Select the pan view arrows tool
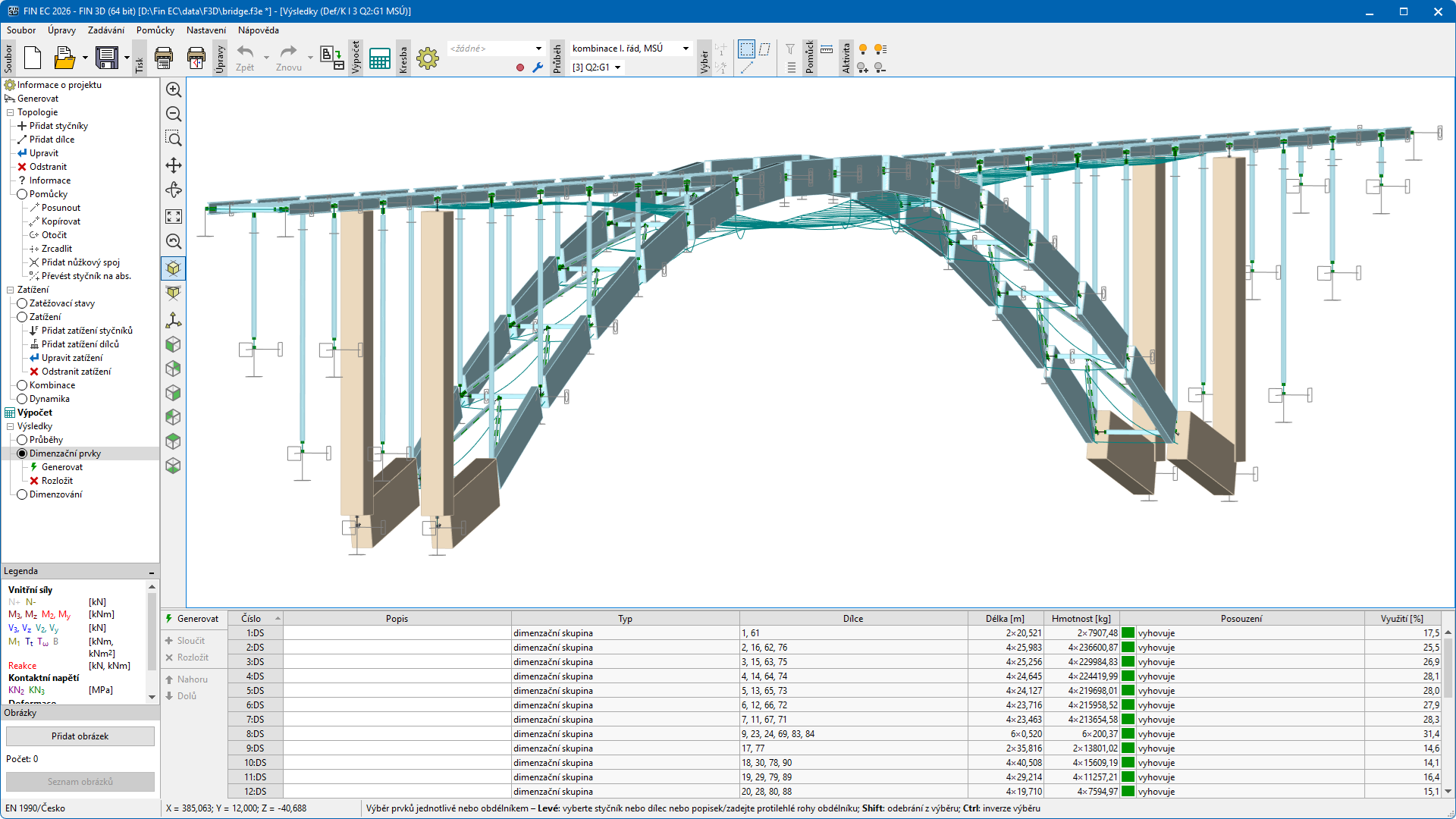This screenshot has width=1456, height=819. pyautogui.click(x=174, y=165)
